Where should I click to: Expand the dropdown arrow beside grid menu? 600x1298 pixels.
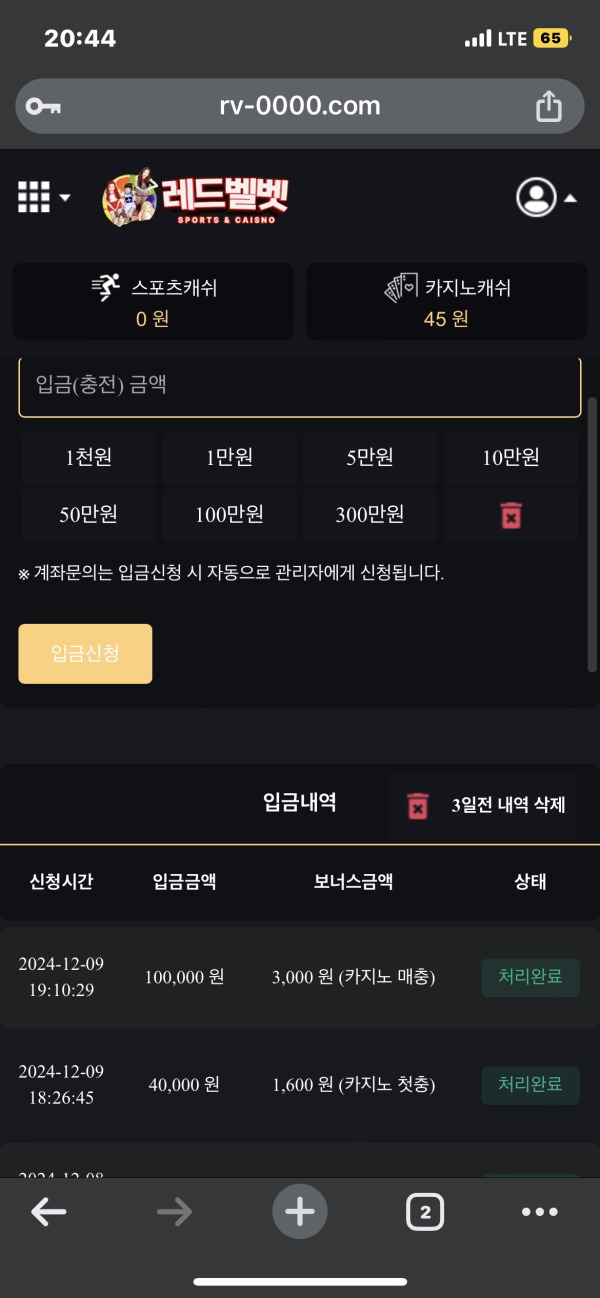[64, 199]
